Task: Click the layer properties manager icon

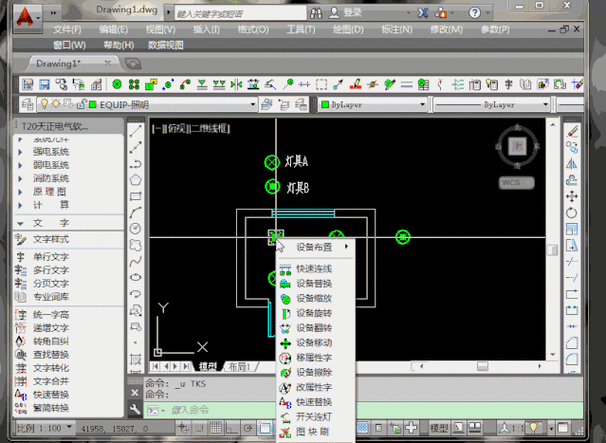Action: pyautogui.click(x=27, y=104)
